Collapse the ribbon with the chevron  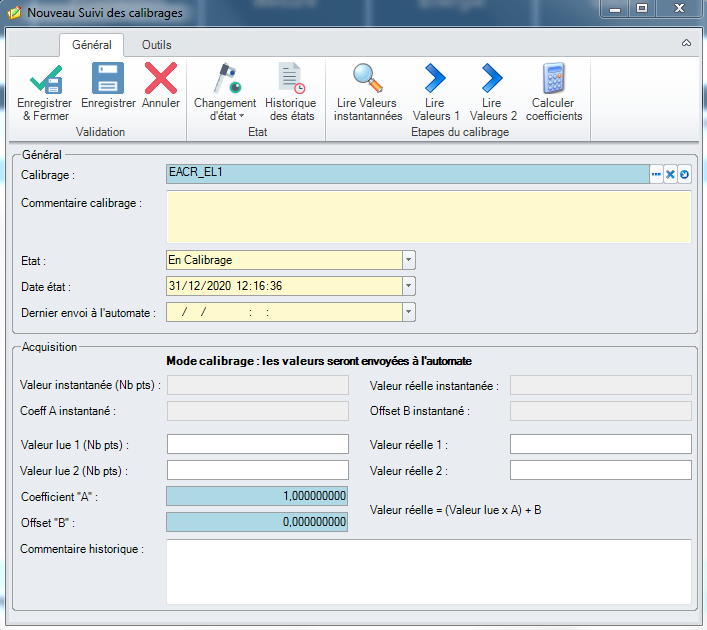[x=686, y=44]
